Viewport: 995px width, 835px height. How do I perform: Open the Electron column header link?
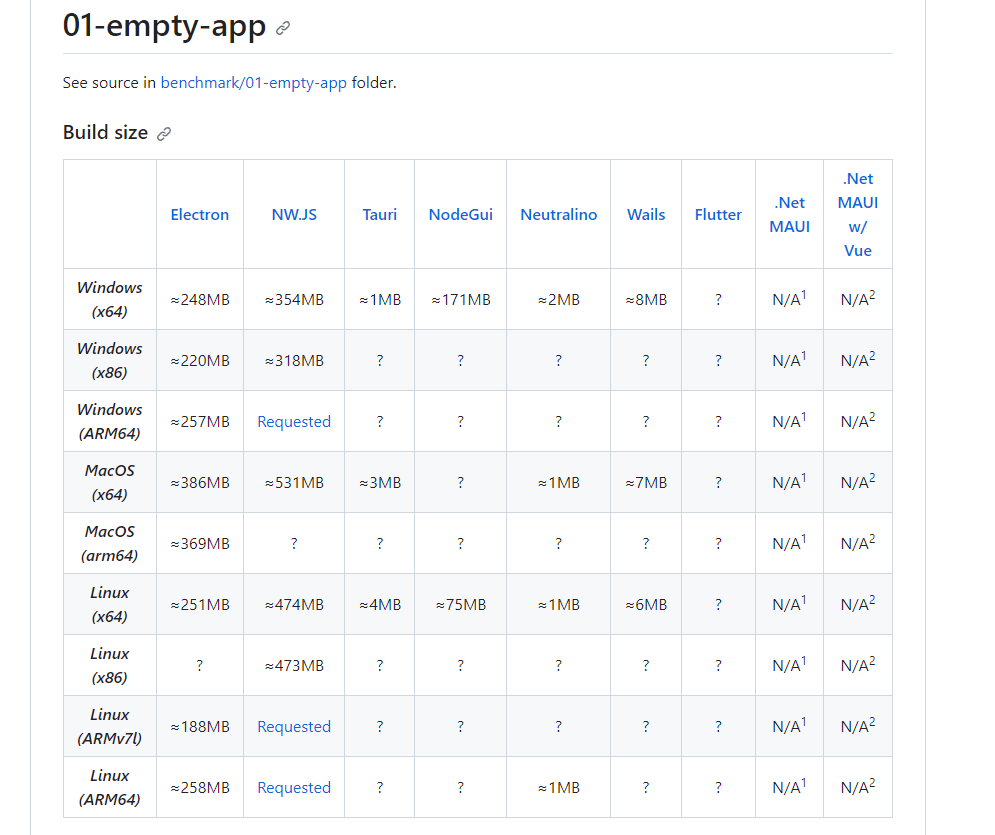tap(200, 214)
